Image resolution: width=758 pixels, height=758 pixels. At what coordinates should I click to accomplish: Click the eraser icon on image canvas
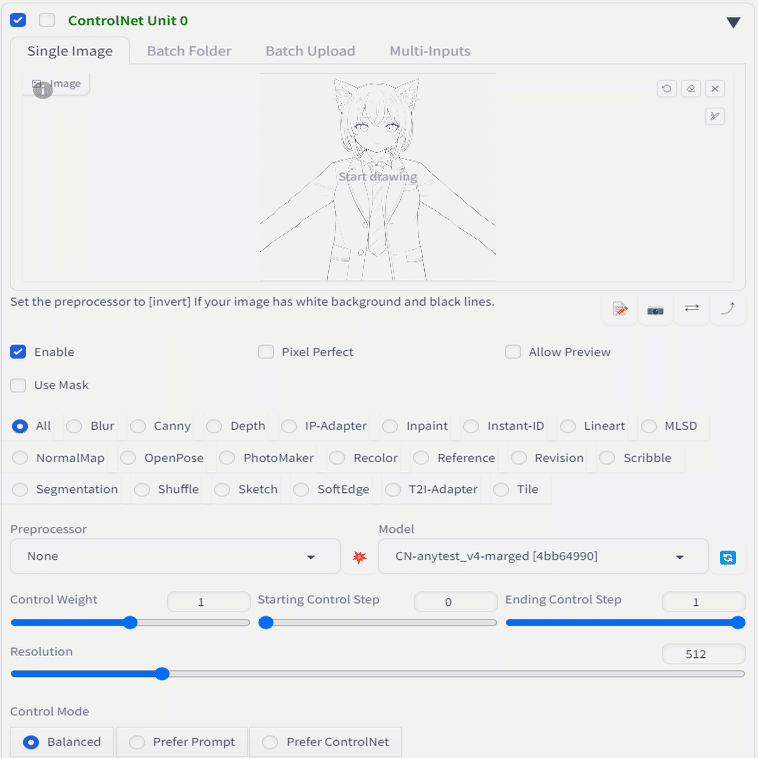click(690, 88)
